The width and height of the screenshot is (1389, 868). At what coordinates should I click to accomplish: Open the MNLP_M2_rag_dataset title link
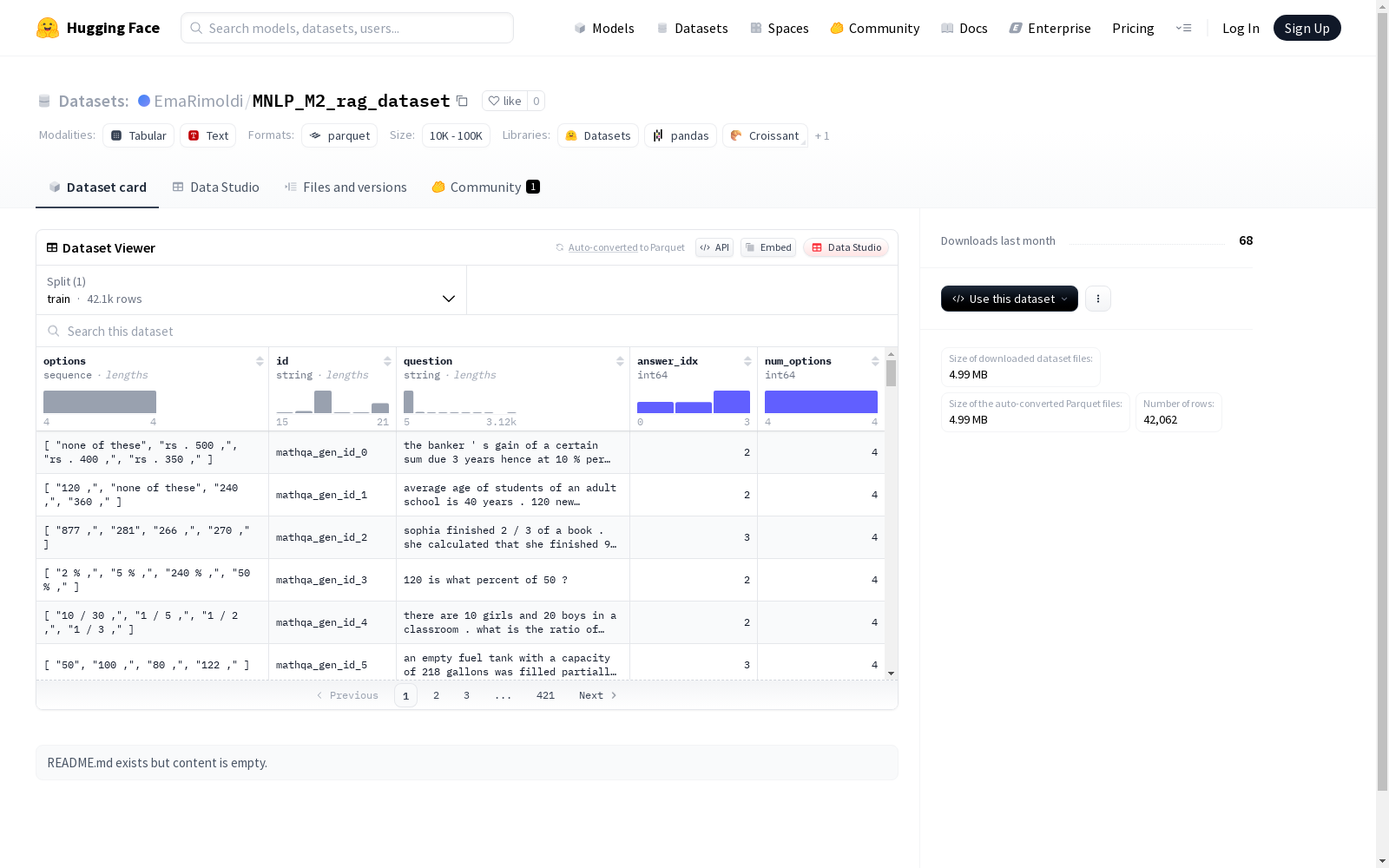pos(352,101)
